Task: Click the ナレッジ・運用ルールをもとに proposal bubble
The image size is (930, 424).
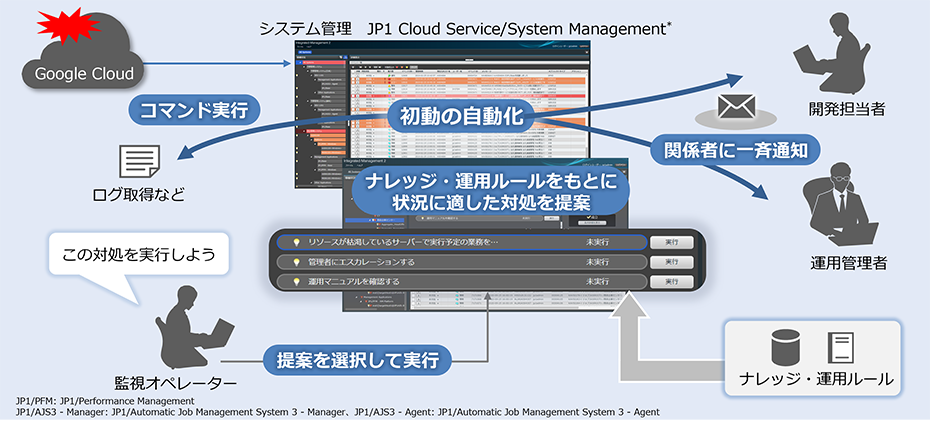Action: click(x=491, y=190)
